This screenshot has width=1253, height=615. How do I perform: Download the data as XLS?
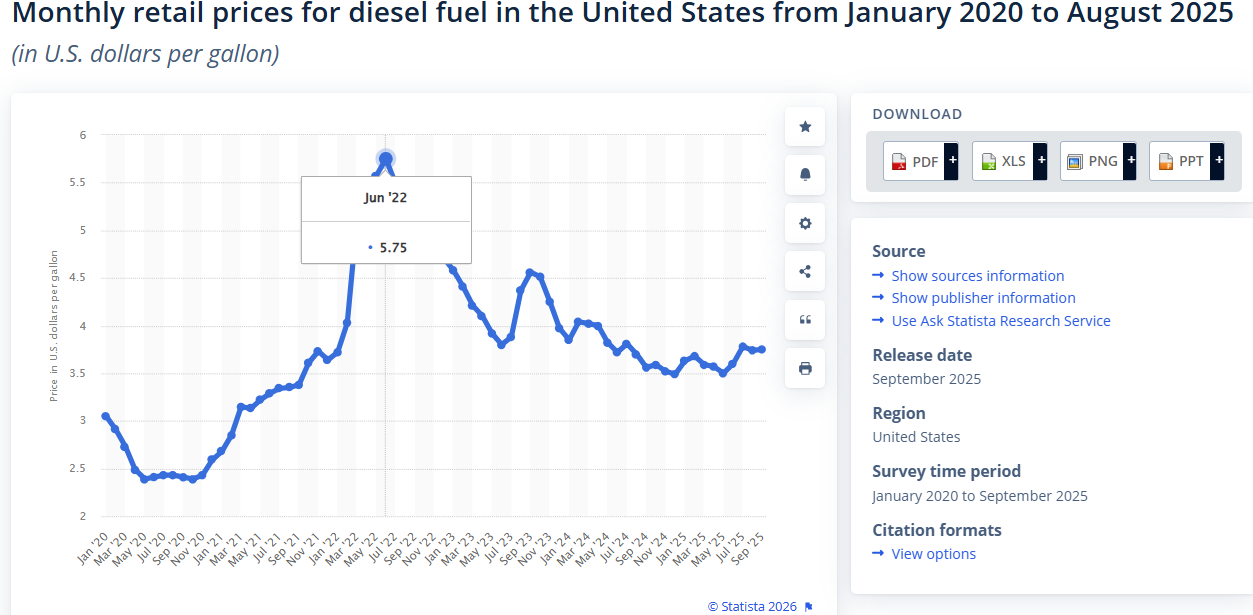point(1003,161)
